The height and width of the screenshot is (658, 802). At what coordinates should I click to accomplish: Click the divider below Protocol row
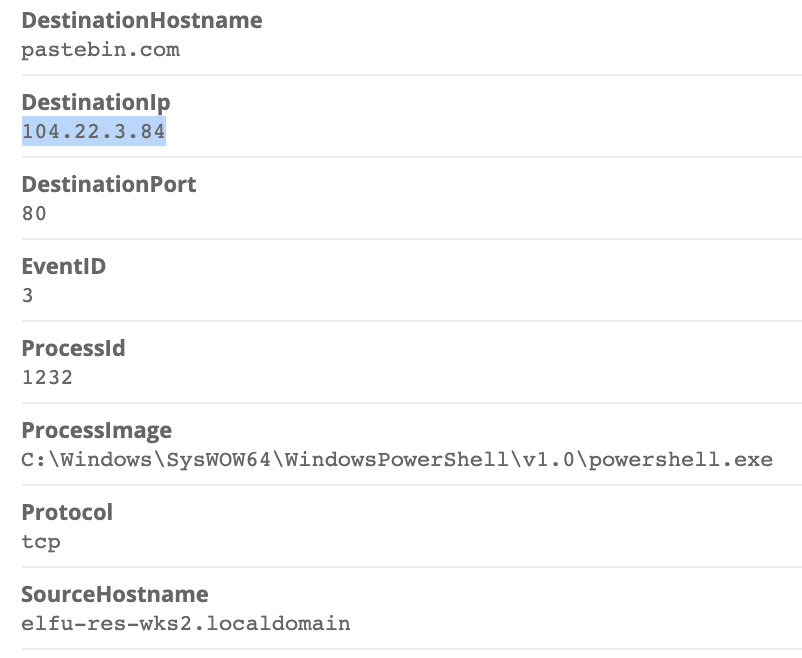[x=412, y=566]
